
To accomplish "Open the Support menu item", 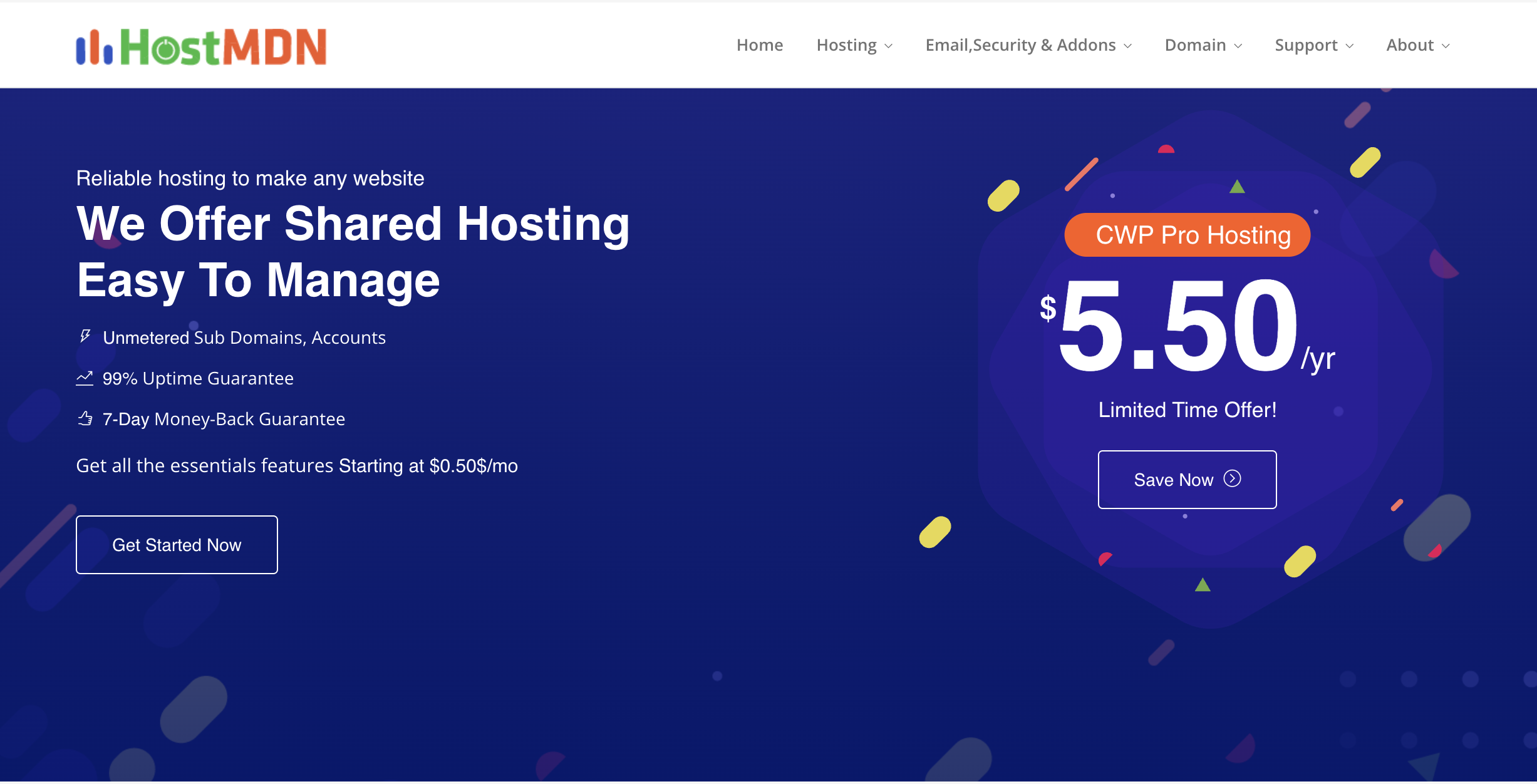I will click(x=1306, y=45).
